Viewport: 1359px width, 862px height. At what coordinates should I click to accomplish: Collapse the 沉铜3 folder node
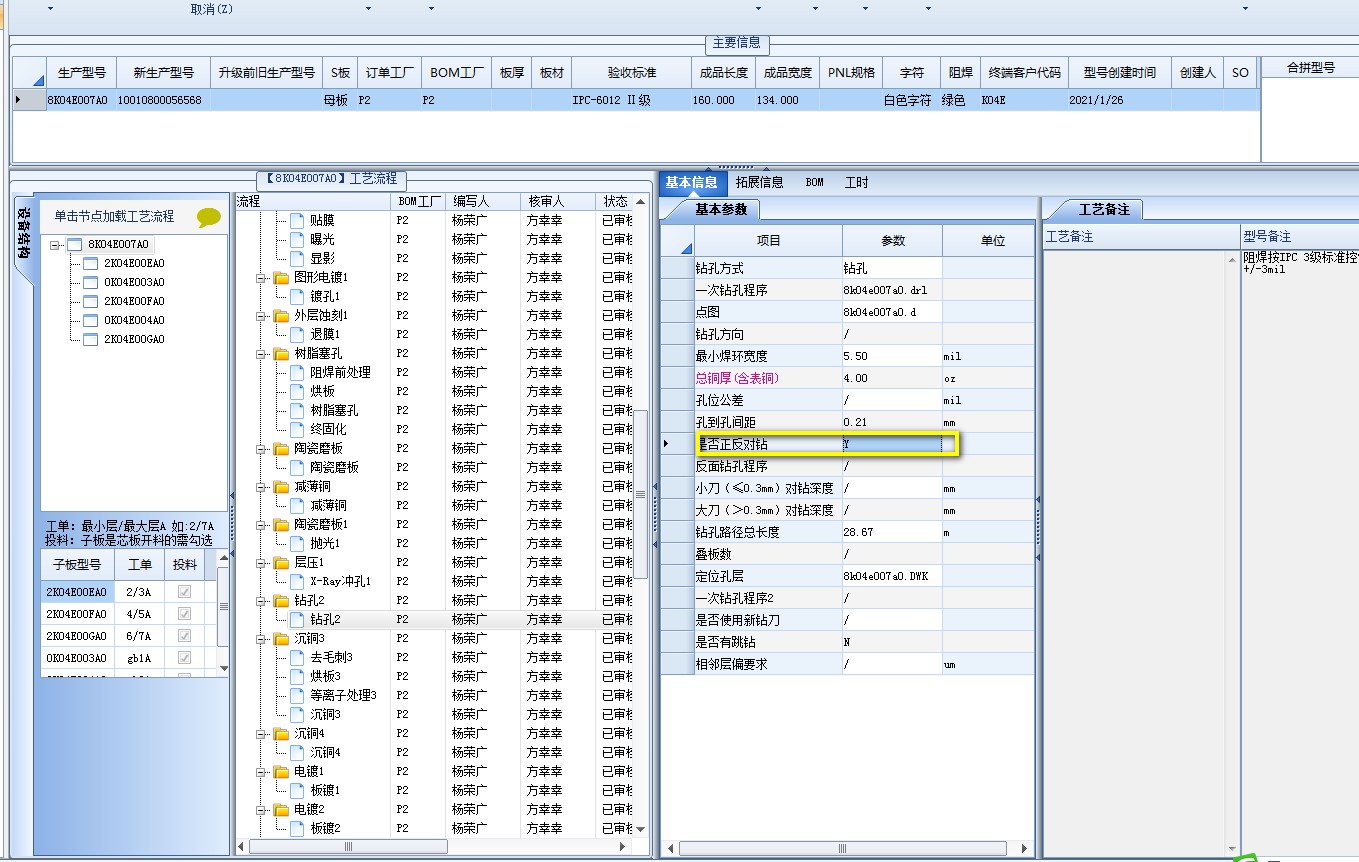point(262,639)
